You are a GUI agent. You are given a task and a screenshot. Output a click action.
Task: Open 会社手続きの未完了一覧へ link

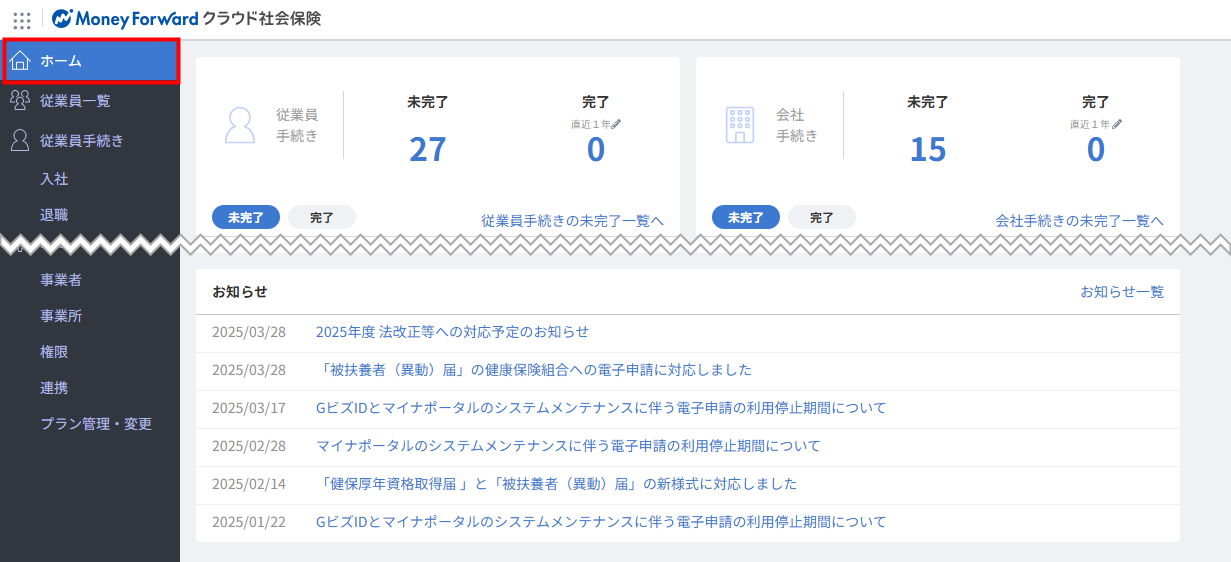(x=1080, y=221)
